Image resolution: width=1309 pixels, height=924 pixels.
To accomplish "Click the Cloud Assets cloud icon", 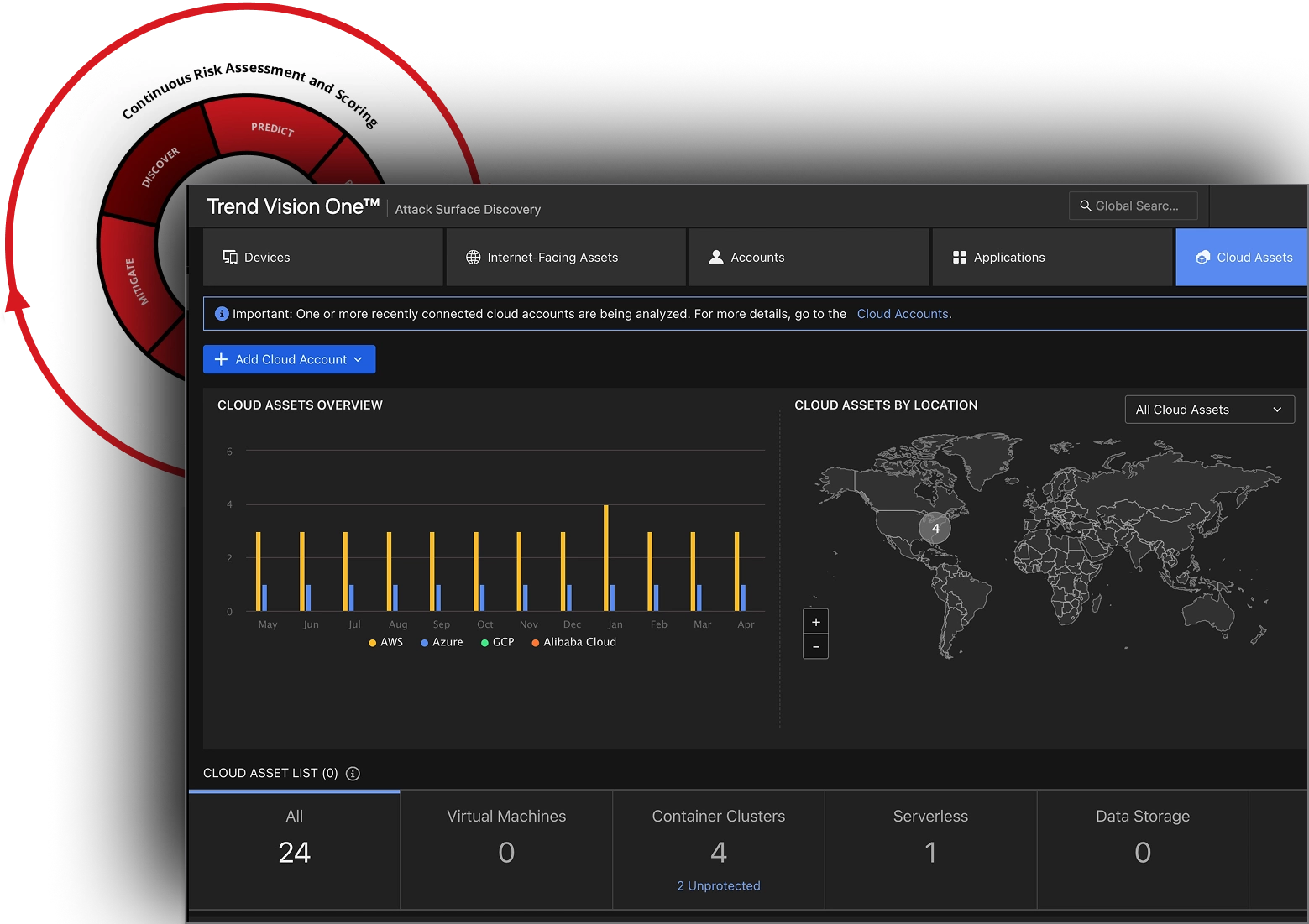I will pos(1203,258).
